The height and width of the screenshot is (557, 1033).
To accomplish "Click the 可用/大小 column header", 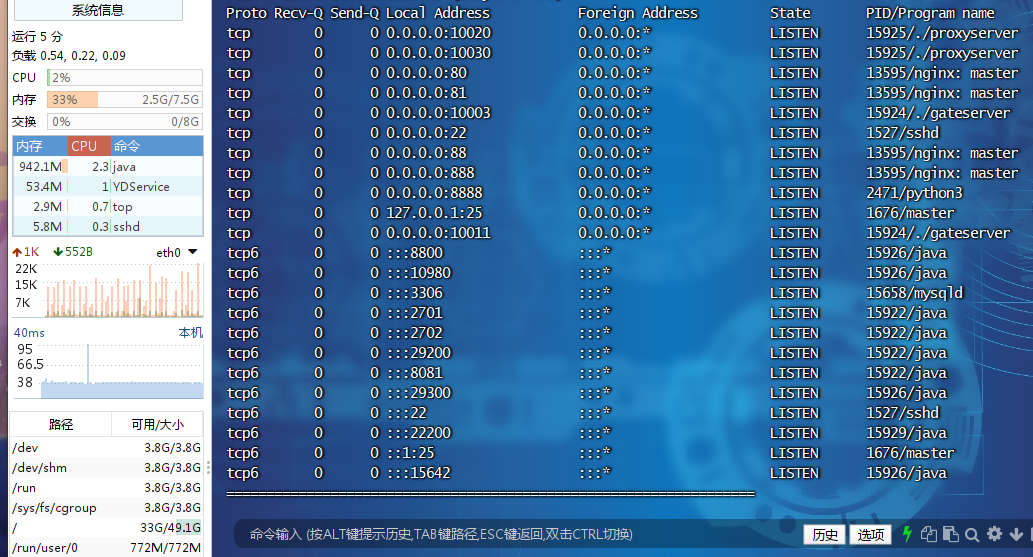I will [x=157, y=425].
